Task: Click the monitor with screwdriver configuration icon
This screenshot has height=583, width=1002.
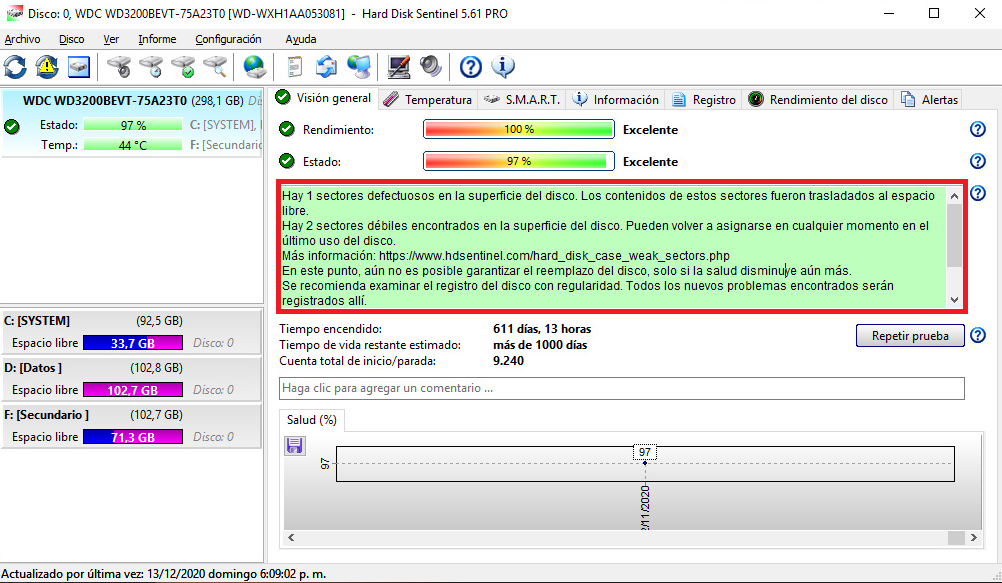Action: point(399,66)
